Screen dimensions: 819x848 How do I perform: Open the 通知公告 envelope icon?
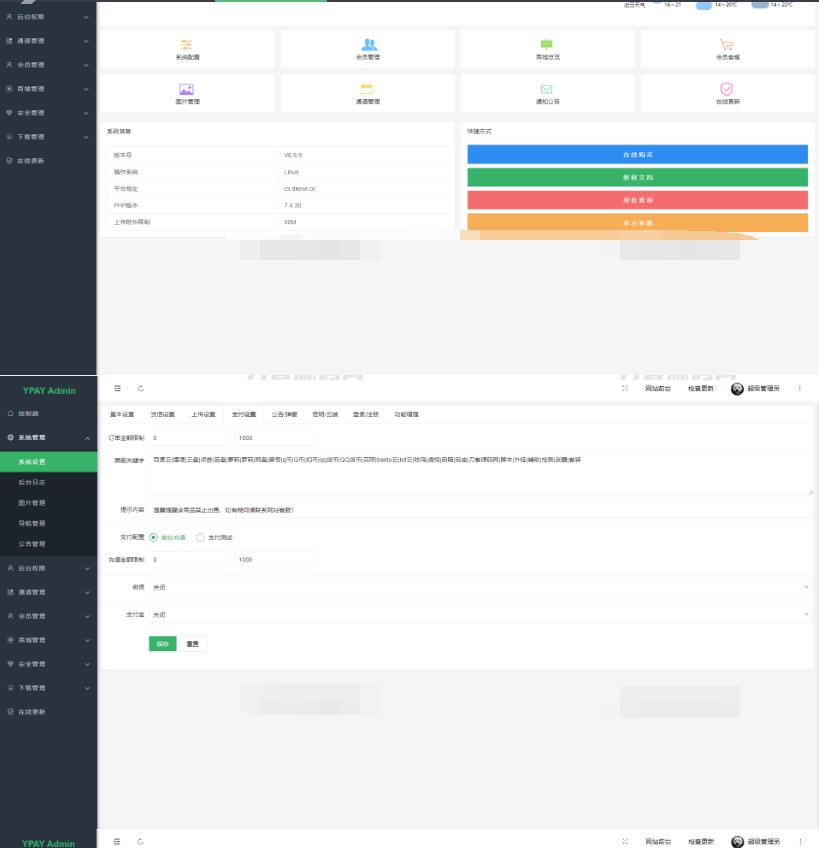click(546, 89)
